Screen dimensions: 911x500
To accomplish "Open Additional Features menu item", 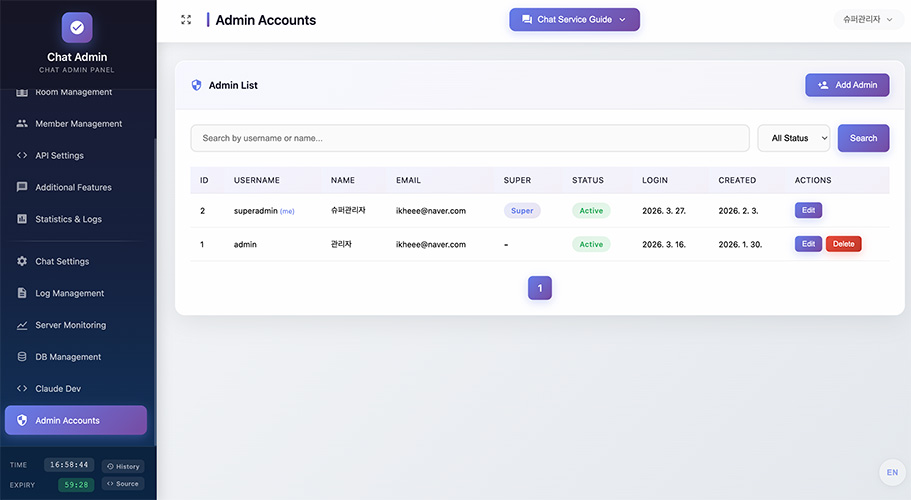I will 78,187.
